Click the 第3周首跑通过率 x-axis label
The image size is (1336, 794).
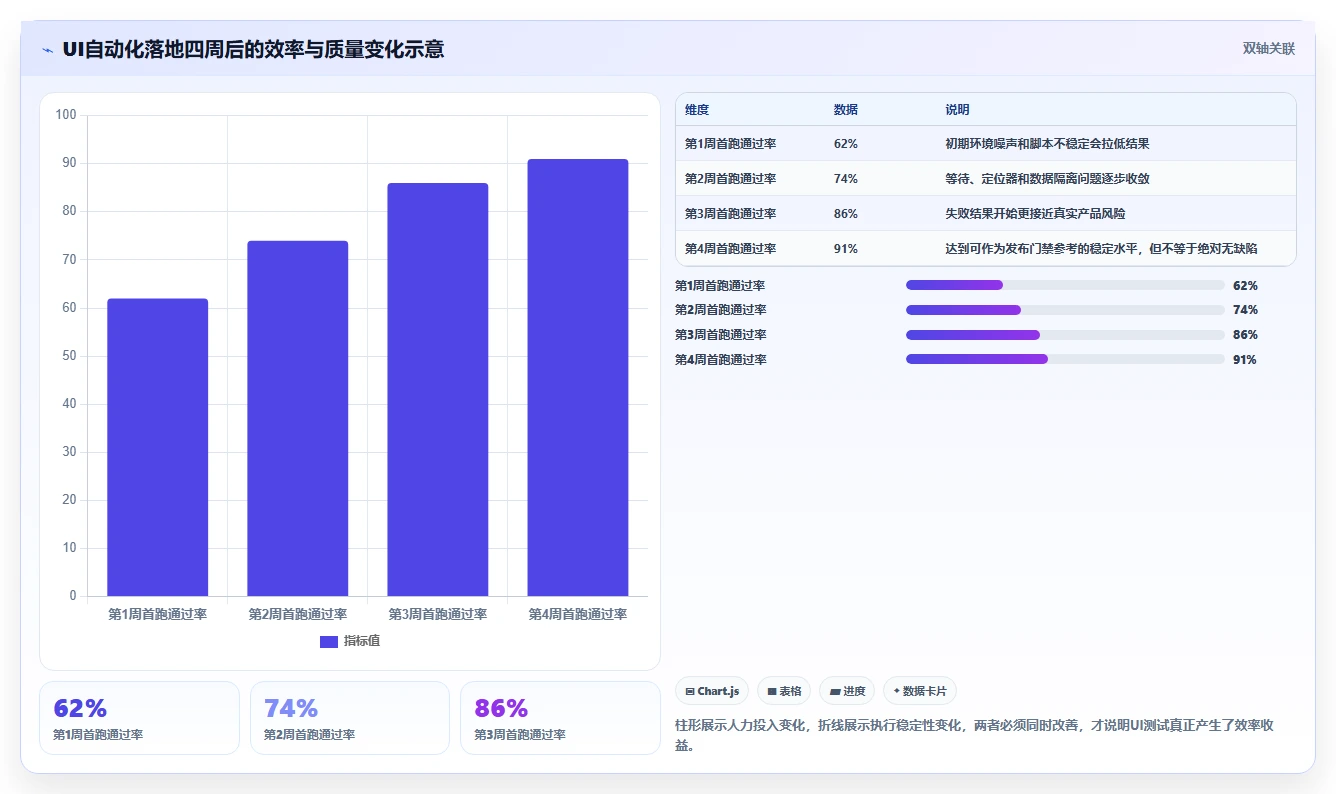coord(438,614)
